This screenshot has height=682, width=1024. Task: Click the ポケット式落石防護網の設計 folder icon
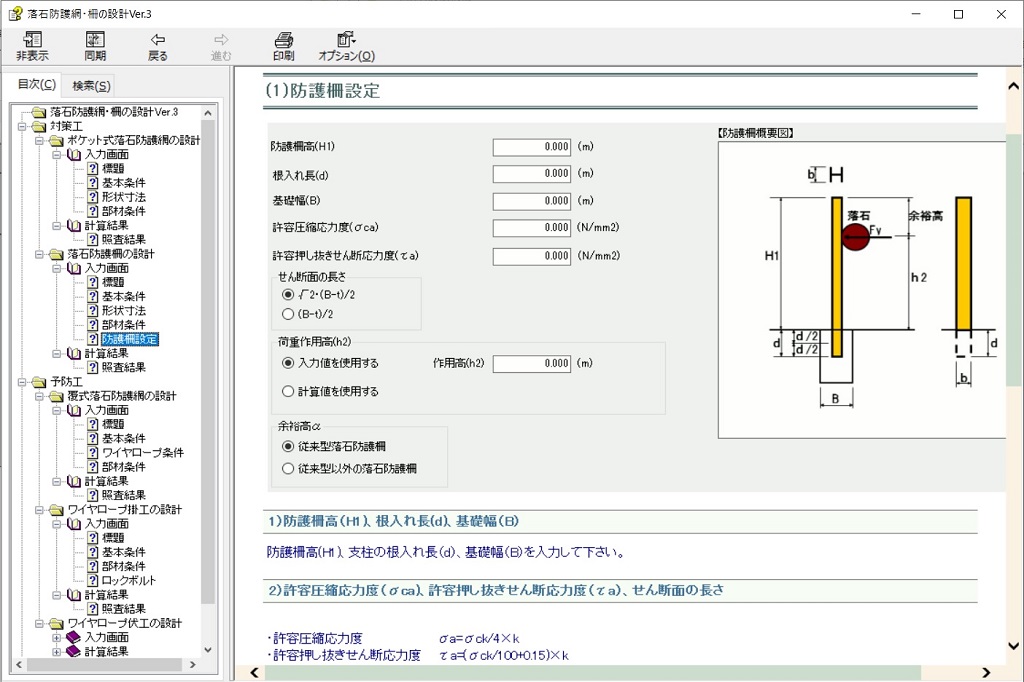tap(57, 140)
